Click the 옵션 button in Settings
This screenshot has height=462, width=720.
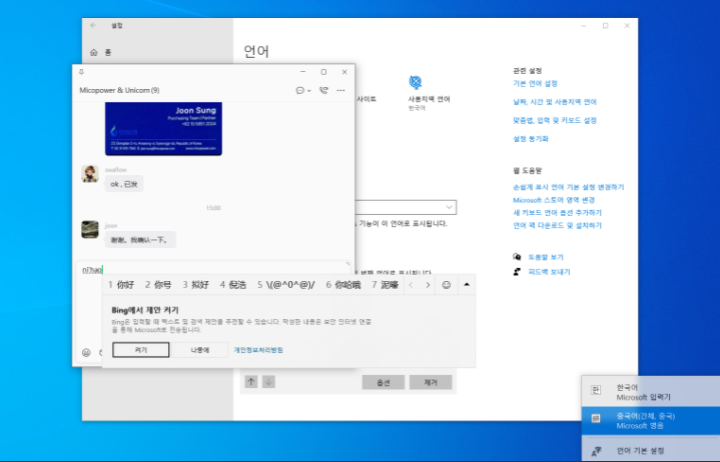click(x=383, y=383)
